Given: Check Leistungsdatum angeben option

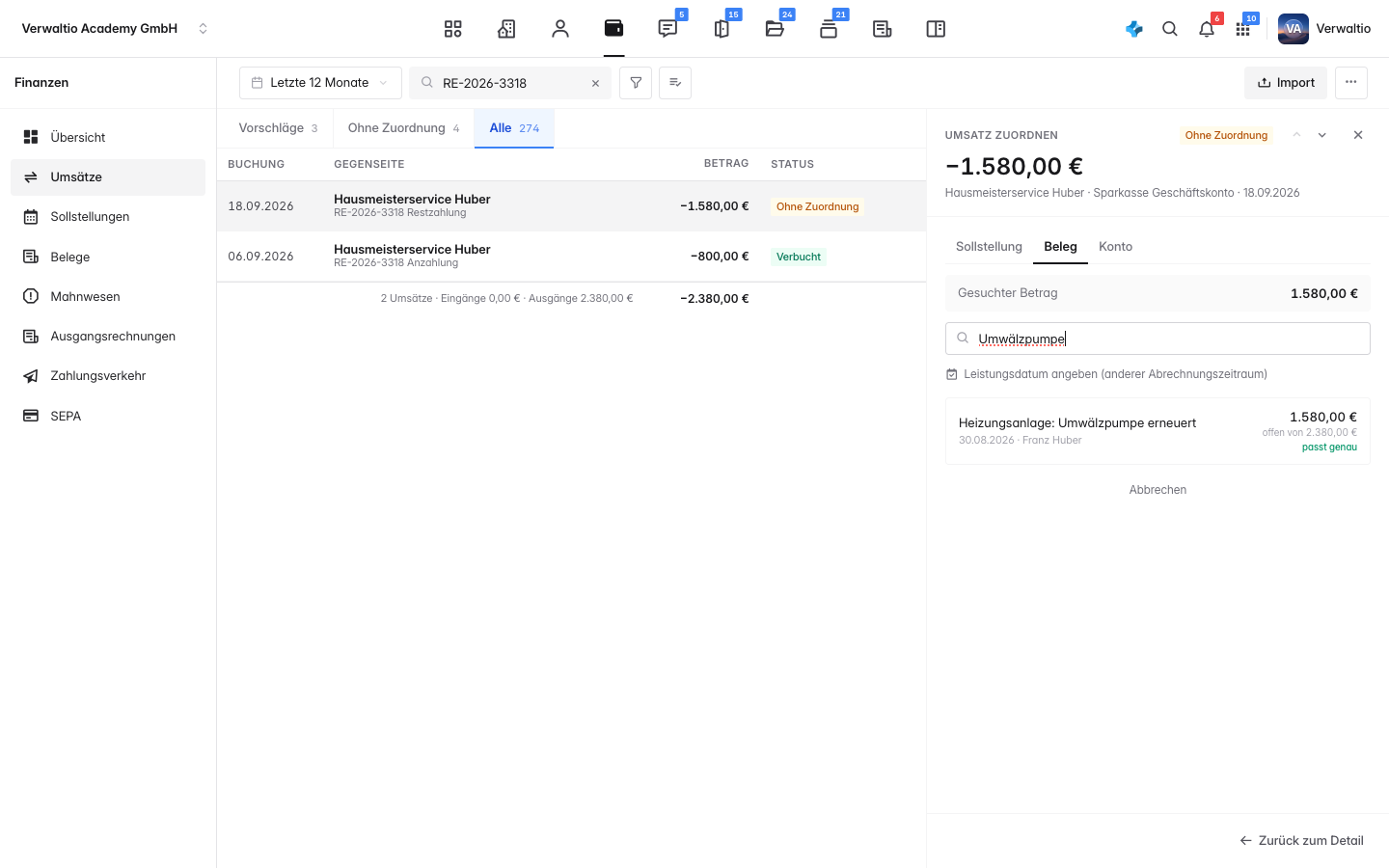Looking at the screenshot, I should click(x=1106, y=374).
